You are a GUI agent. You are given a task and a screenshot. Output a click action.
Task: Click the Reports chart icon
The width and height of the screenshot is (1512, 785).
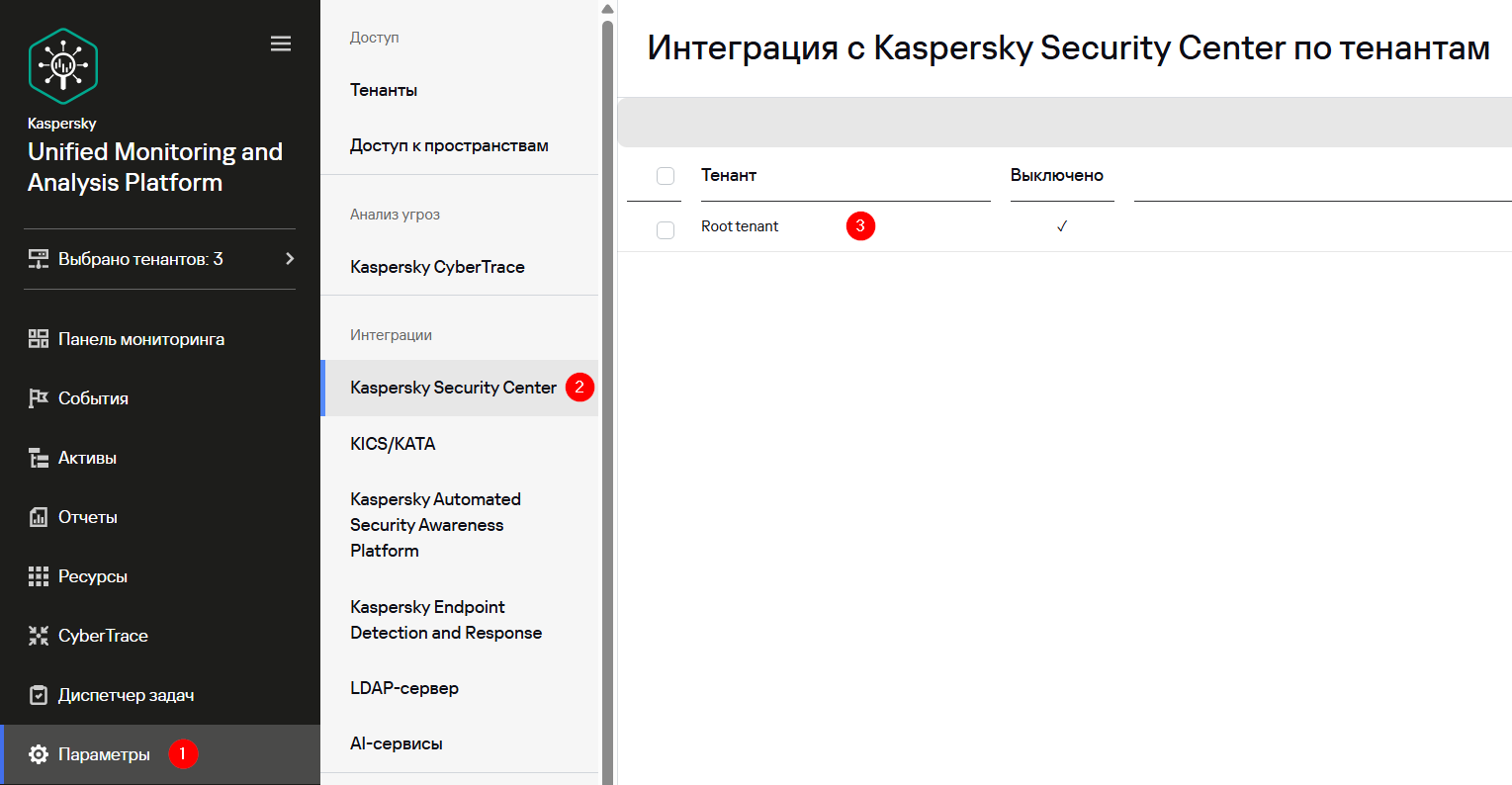[x=39, y=517]
